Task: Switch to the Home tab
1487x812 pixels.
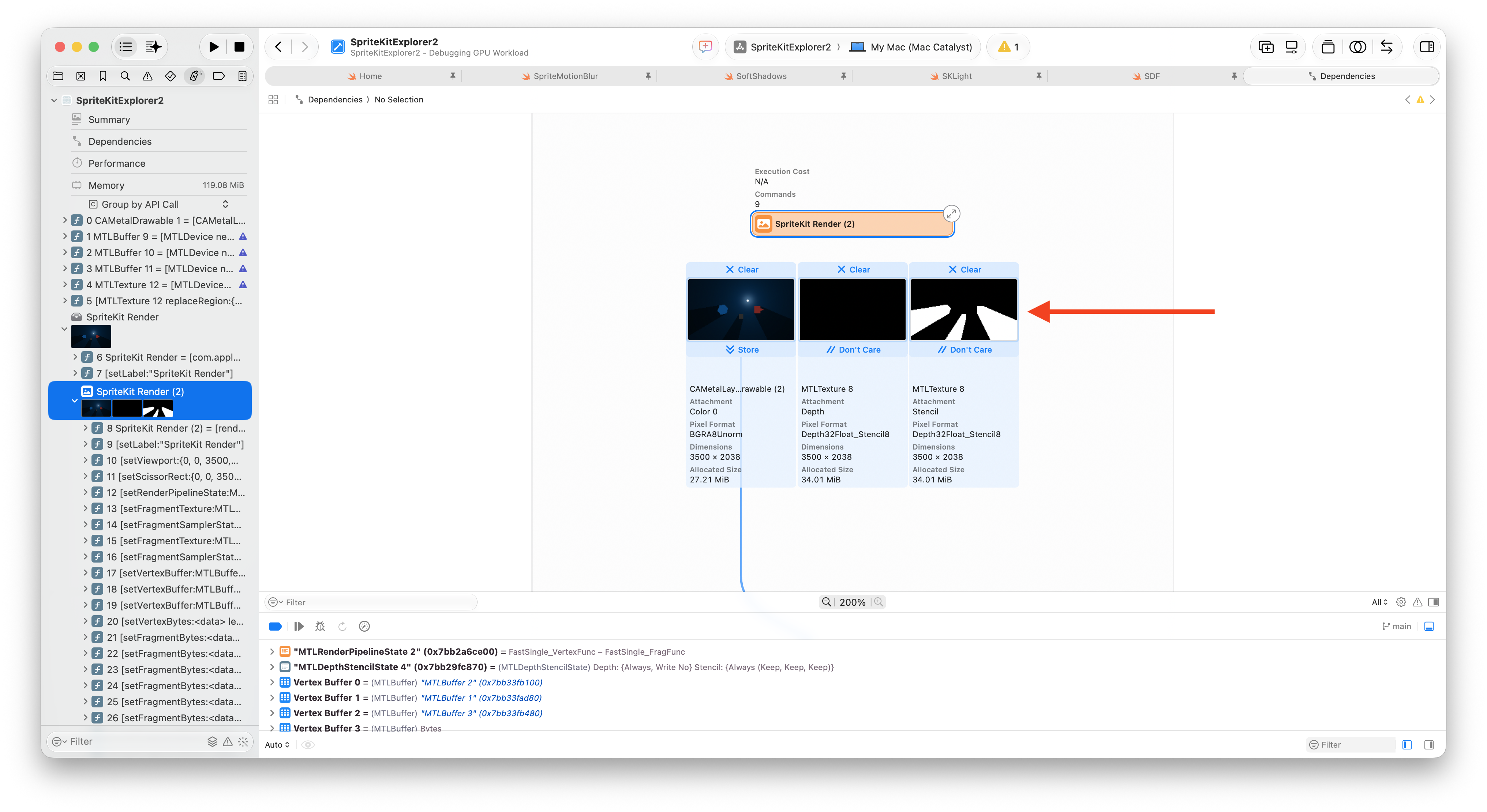Action: point(364,76)
